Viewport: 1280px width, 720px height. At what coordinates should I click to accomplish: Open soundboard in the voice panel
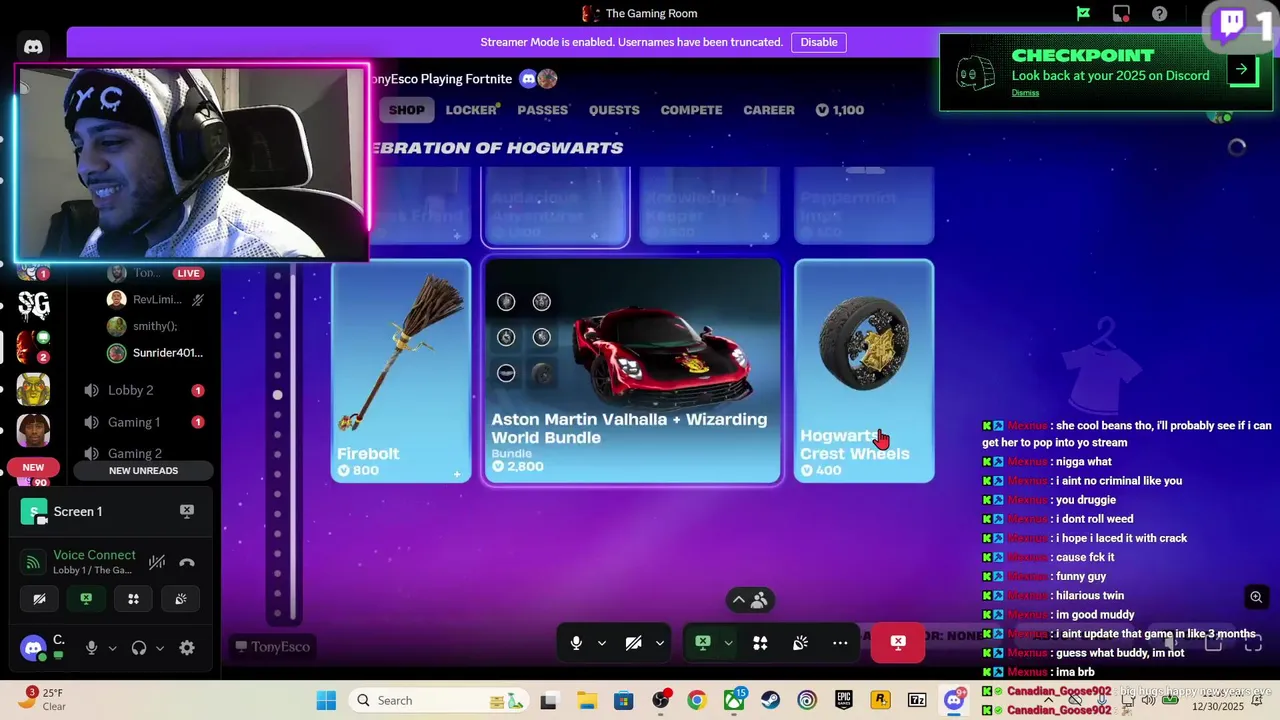point(180,599)
